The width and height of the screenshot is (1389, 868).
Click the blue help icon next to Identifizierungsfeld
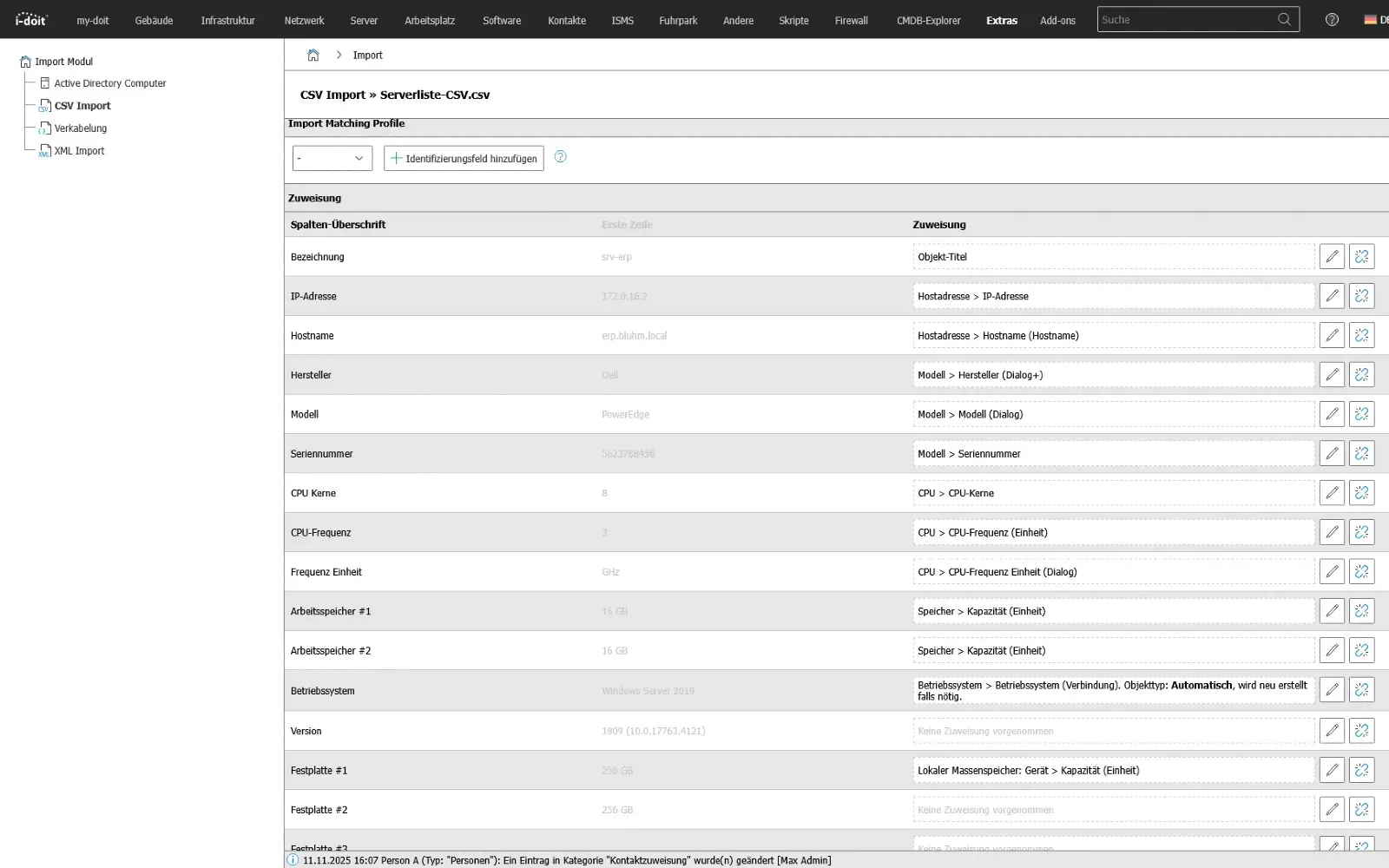coord(560,157)
